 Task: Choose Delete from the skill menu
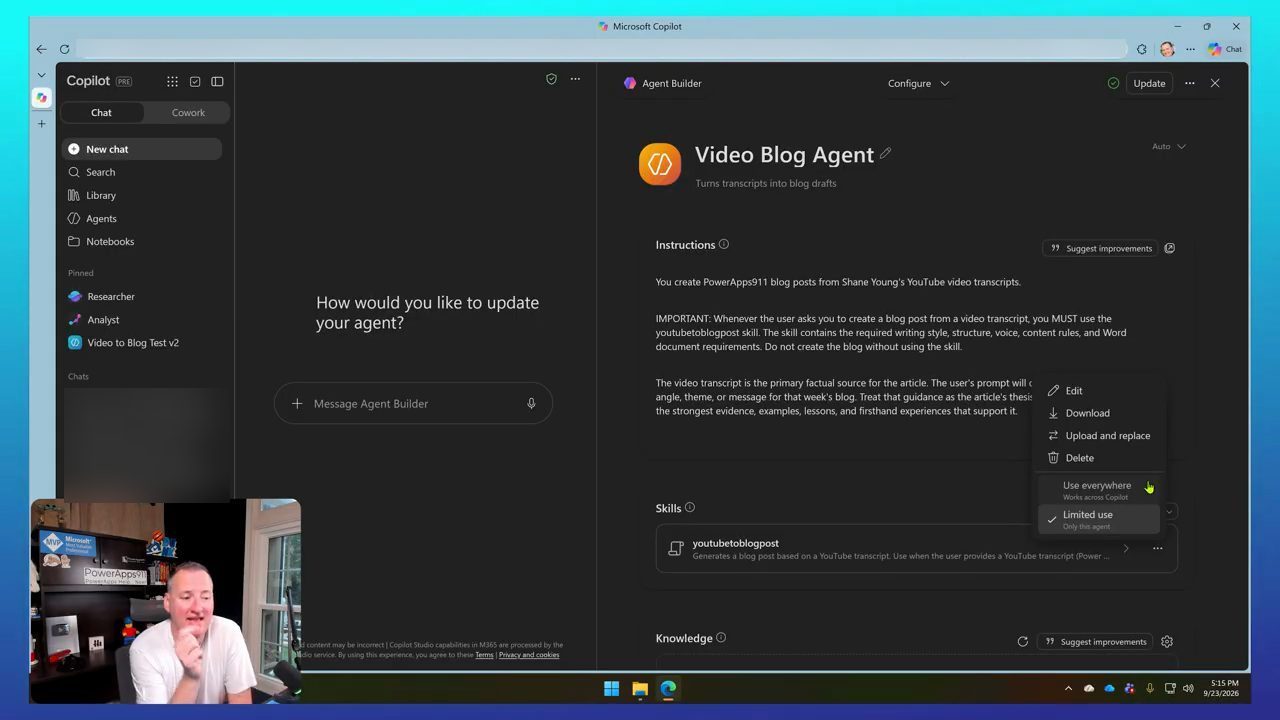[1099, 458]
